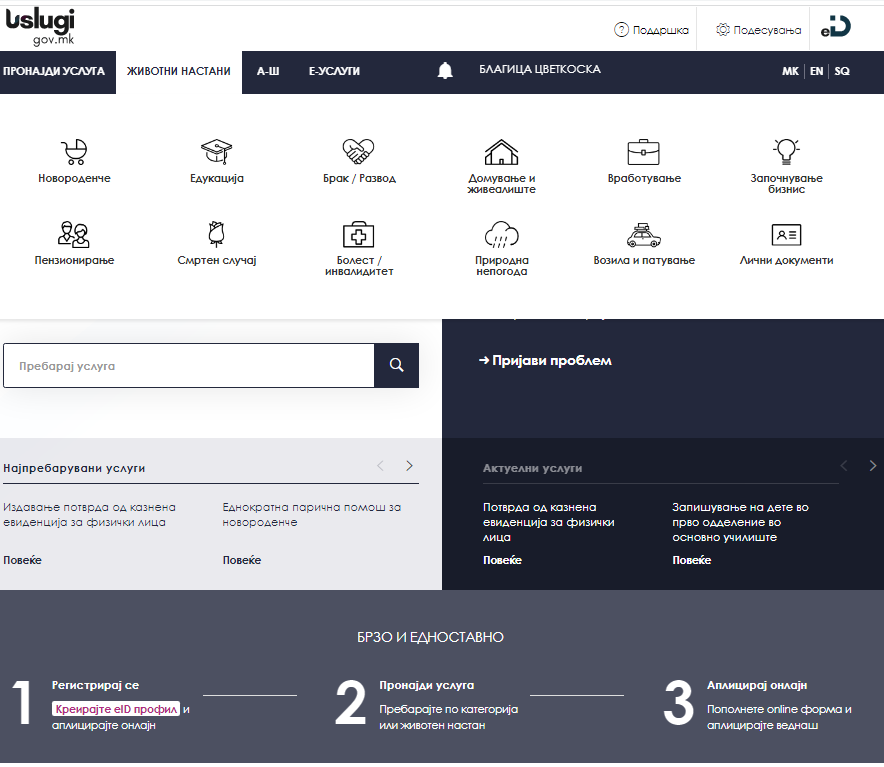884x767 pixels.
Task: Switch language to SQ
Action: 842,72
